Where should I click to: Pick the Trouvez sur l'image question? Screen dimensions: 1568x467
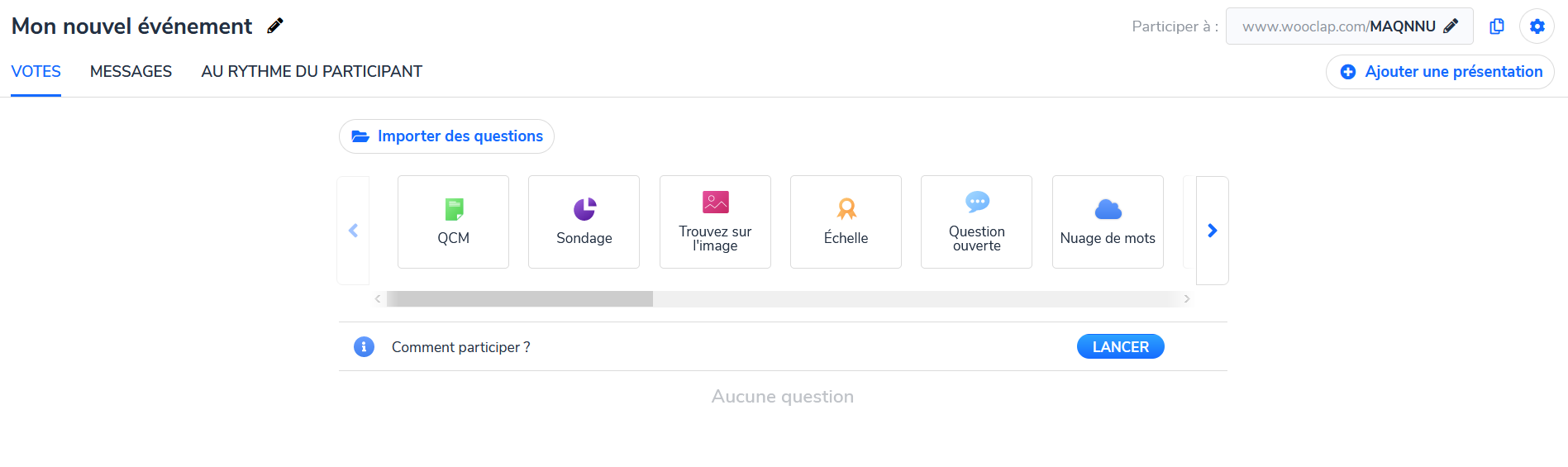click(x=715, y=222)
